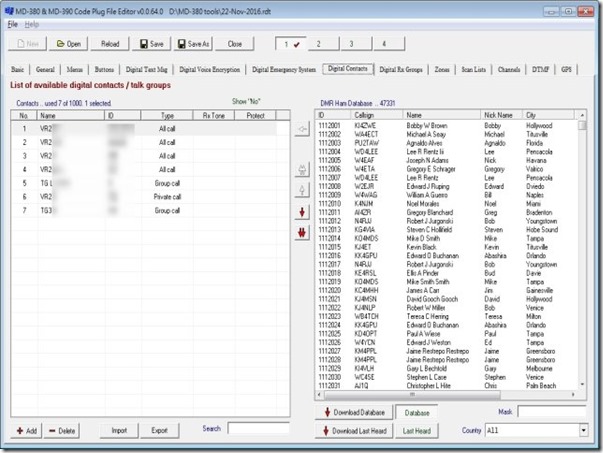Click the double up arrow move-to-top button
Image resolution: width=603 pixels, height=453 pixels.
click(x=302, y=170)
